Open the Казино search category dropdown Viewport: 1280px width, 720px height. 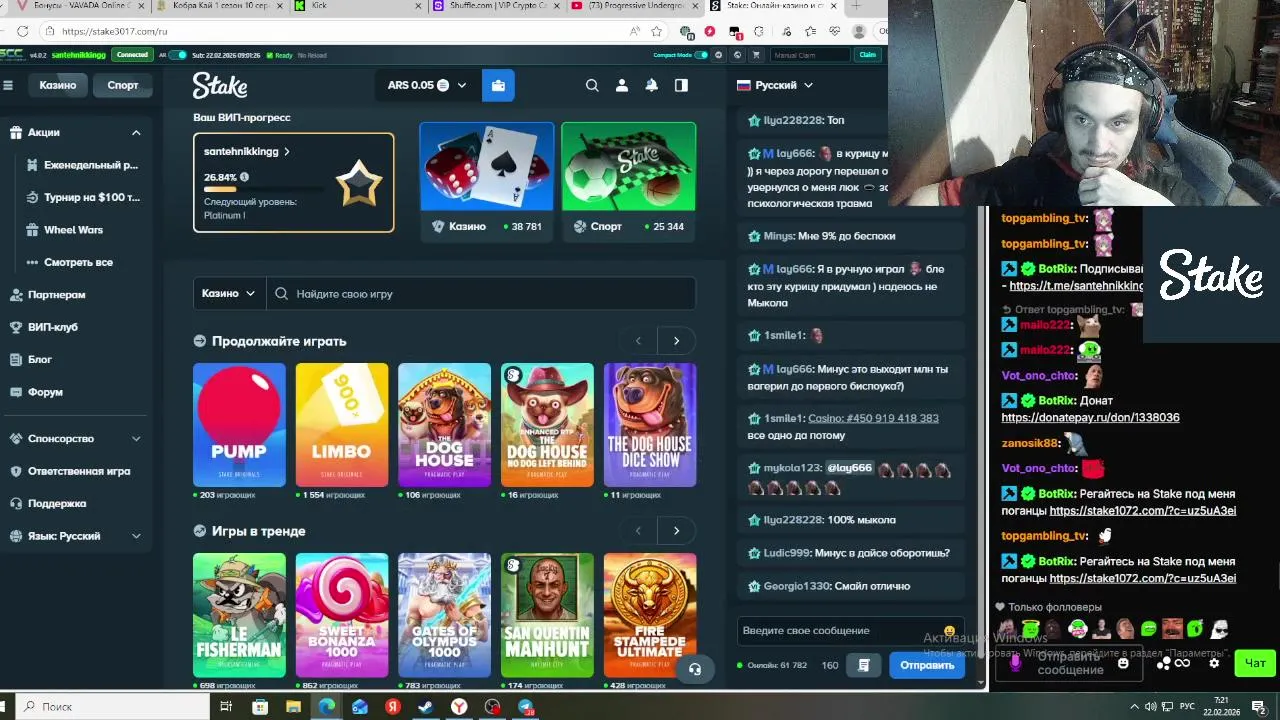[229, 293]
